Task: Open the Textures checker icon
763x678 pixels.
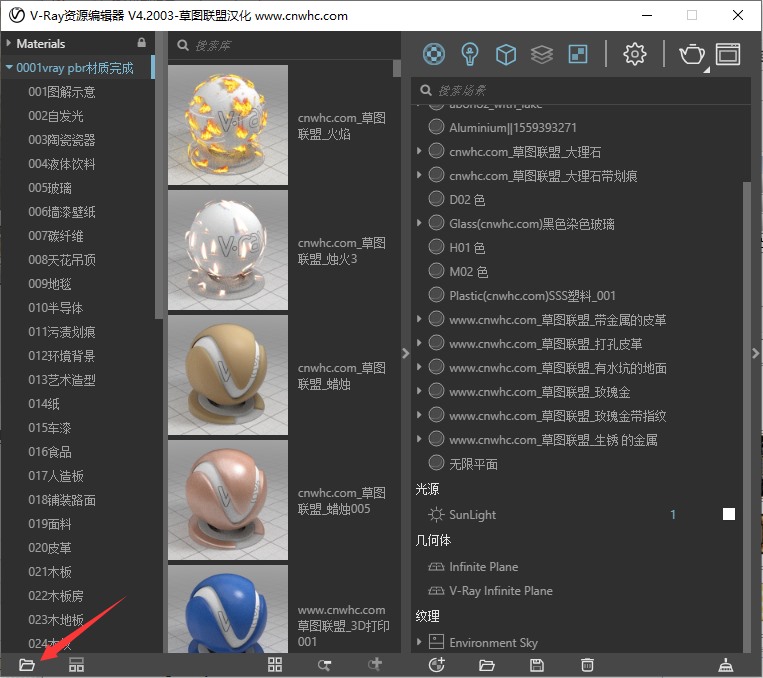Action: click(x=578, y=54)
